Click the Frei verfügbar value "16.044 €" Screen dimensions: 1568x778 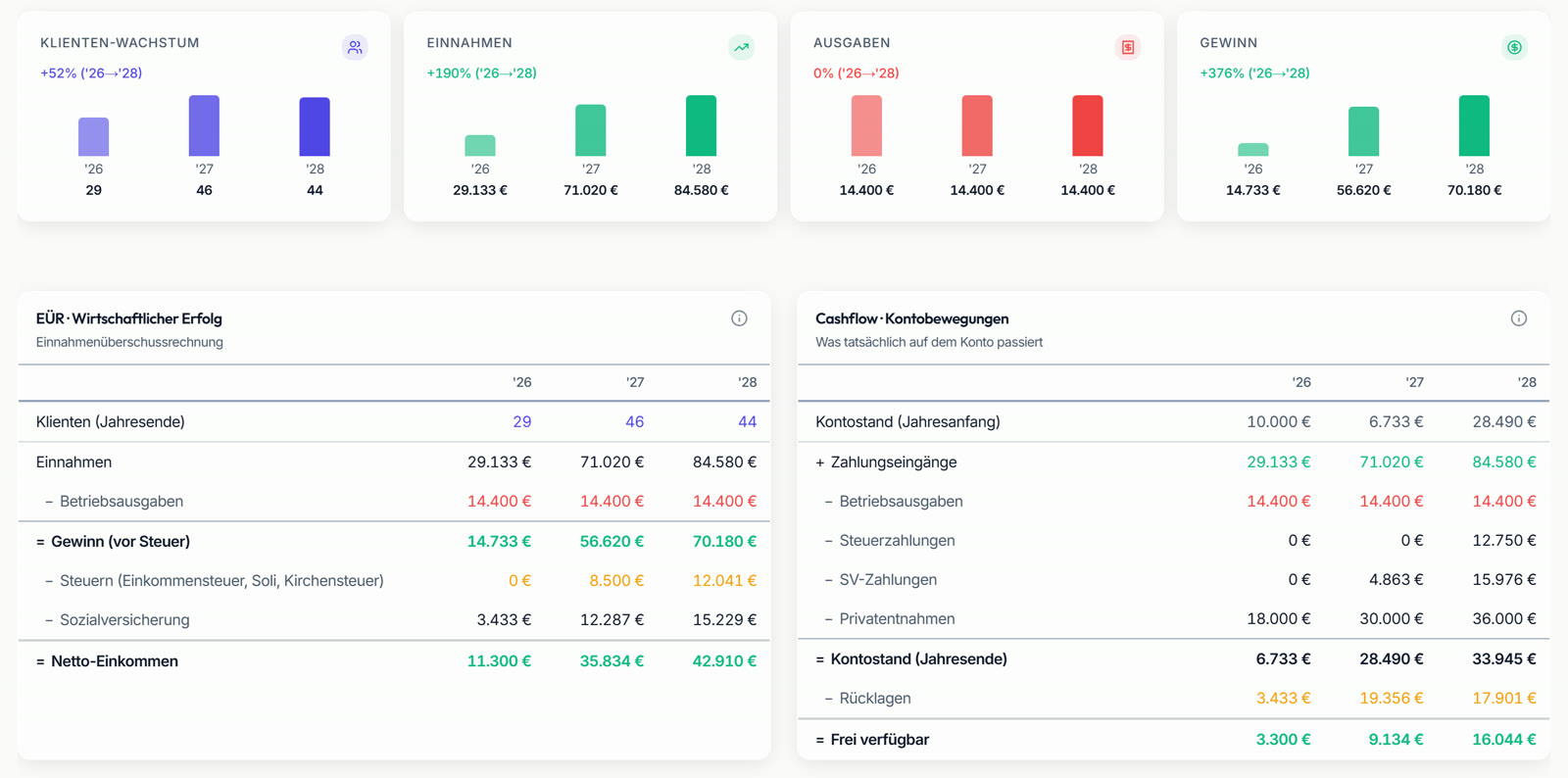[1503, 740]
